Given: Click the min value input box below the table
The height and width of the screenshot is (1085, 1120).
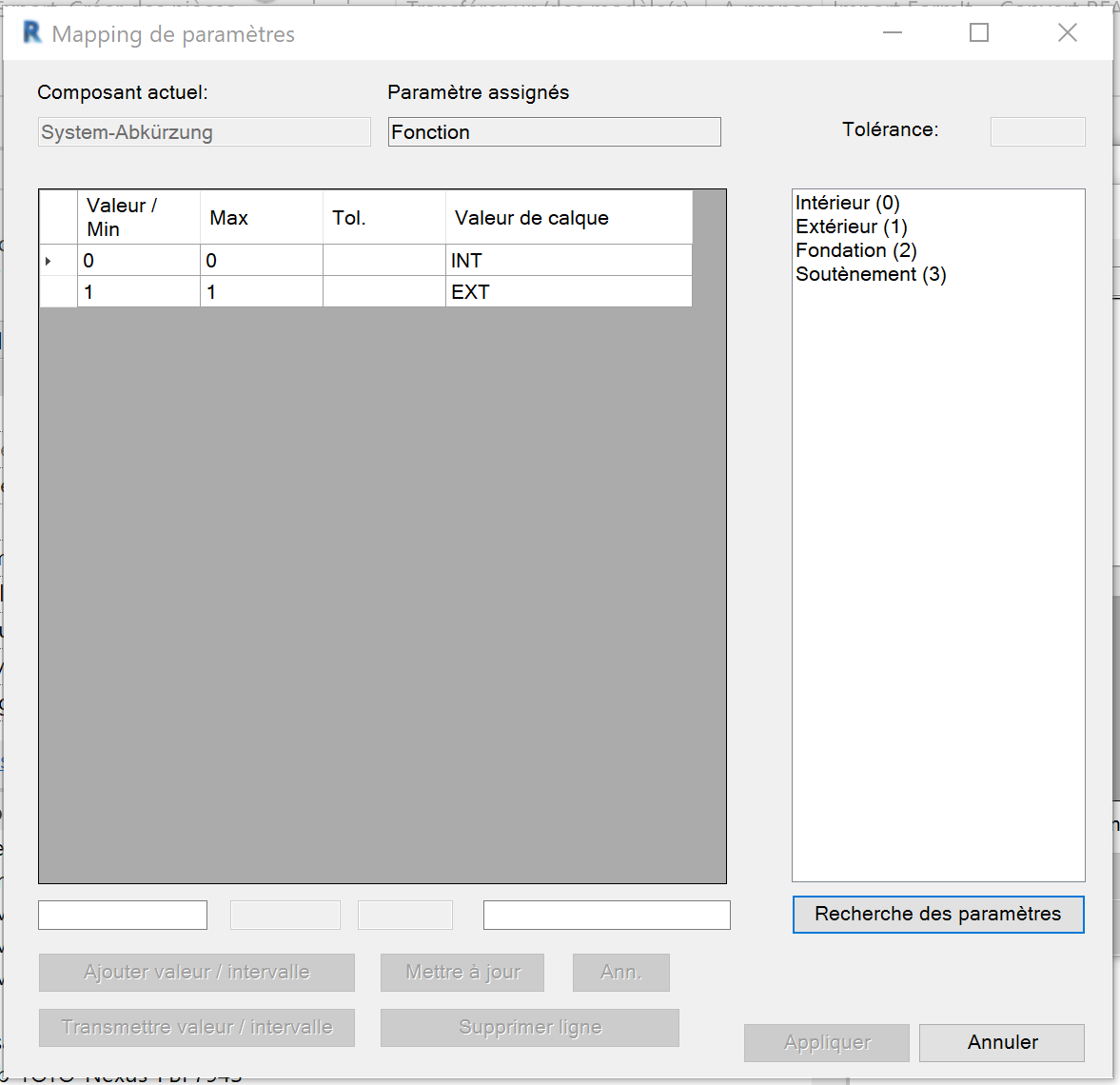Looking at the screenshot, I should pos(123,915).
